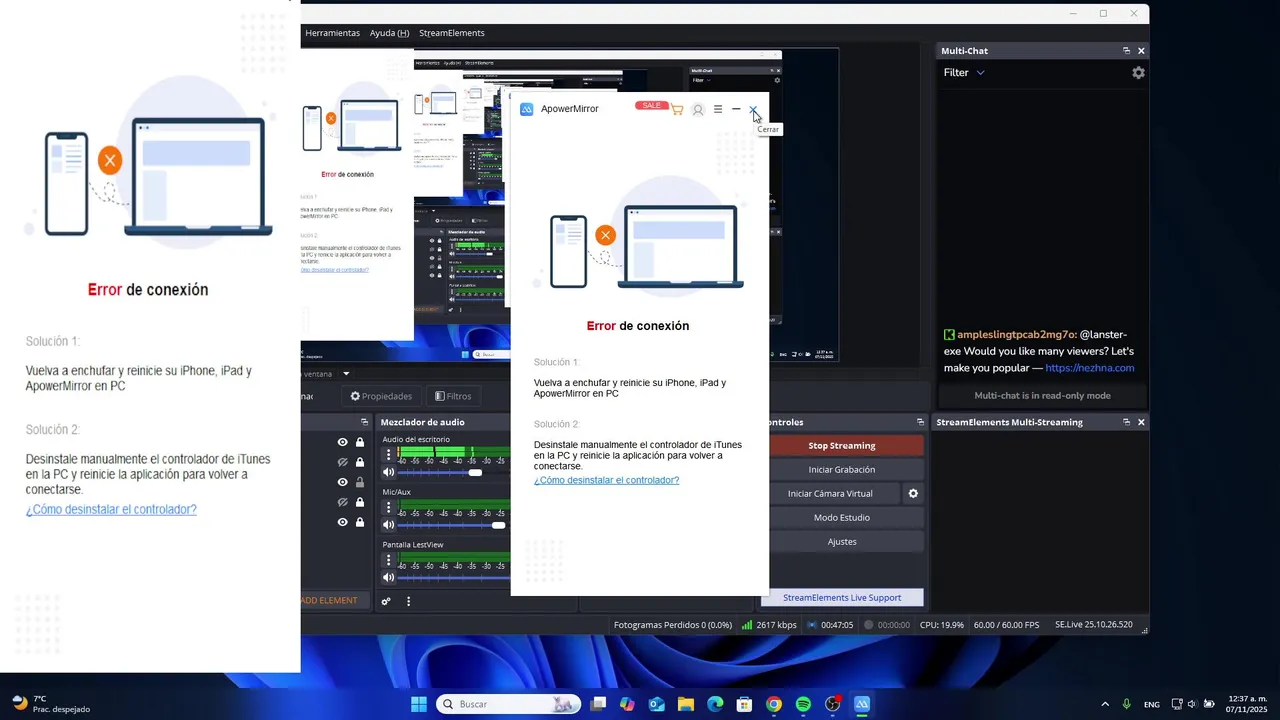Open Ajustes in Controles
Viewport: 1280px width, 720px height.
click(x=842, y=541)
